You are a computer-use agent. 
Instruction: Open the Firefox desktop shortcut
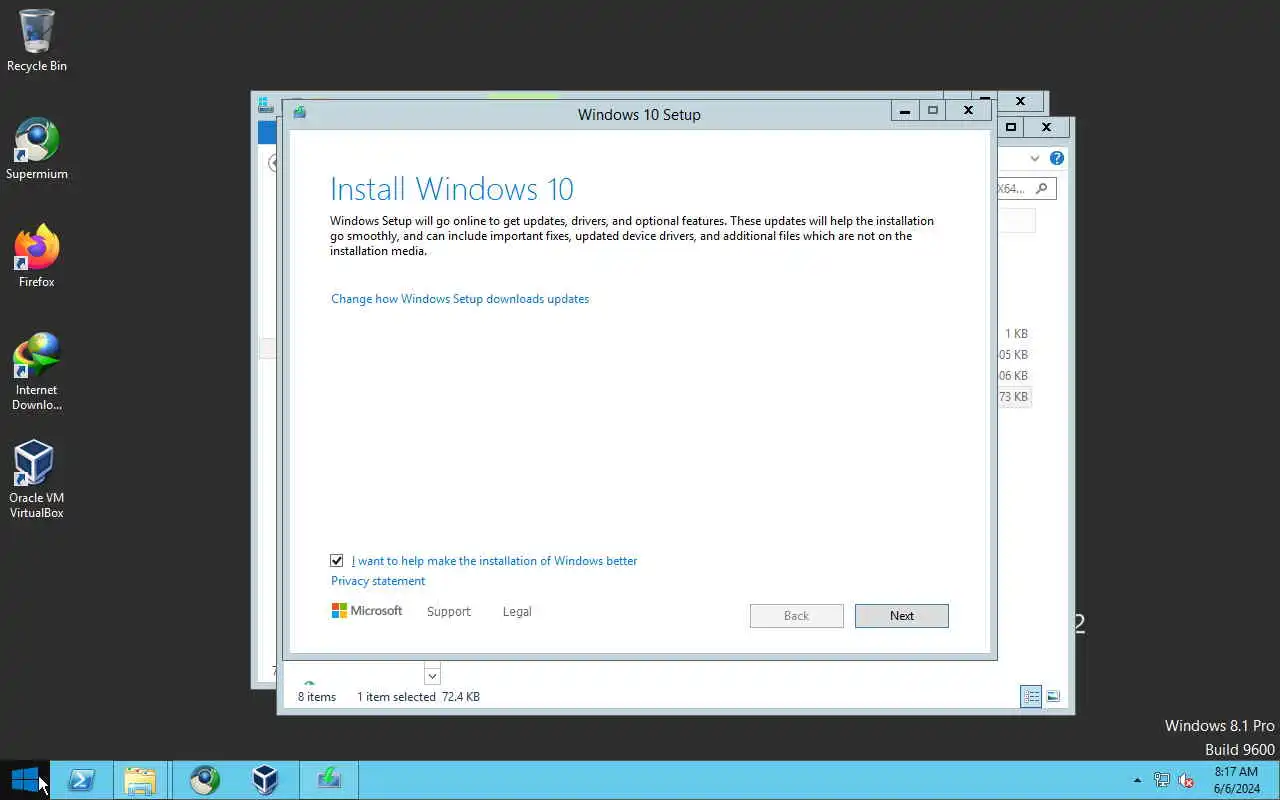[37, 257]
